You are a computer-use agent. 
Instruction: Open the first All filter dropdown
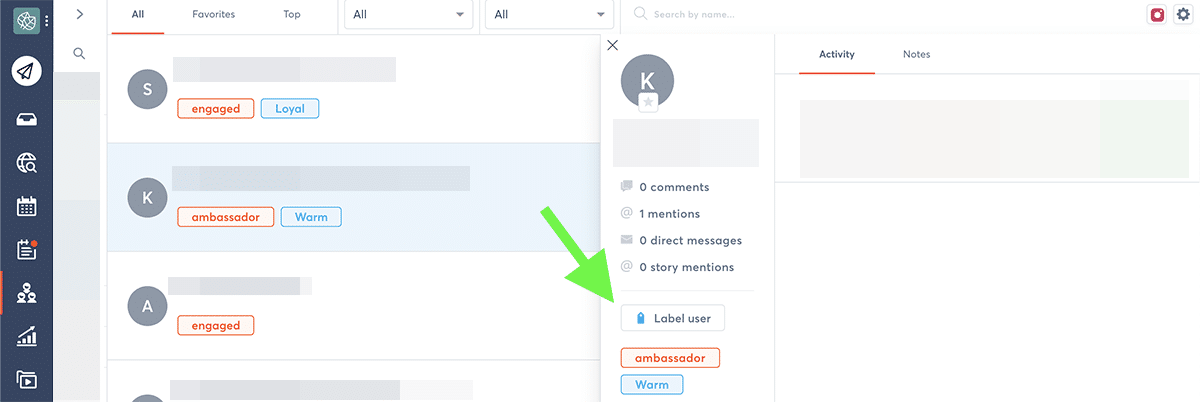coord(408,15)
